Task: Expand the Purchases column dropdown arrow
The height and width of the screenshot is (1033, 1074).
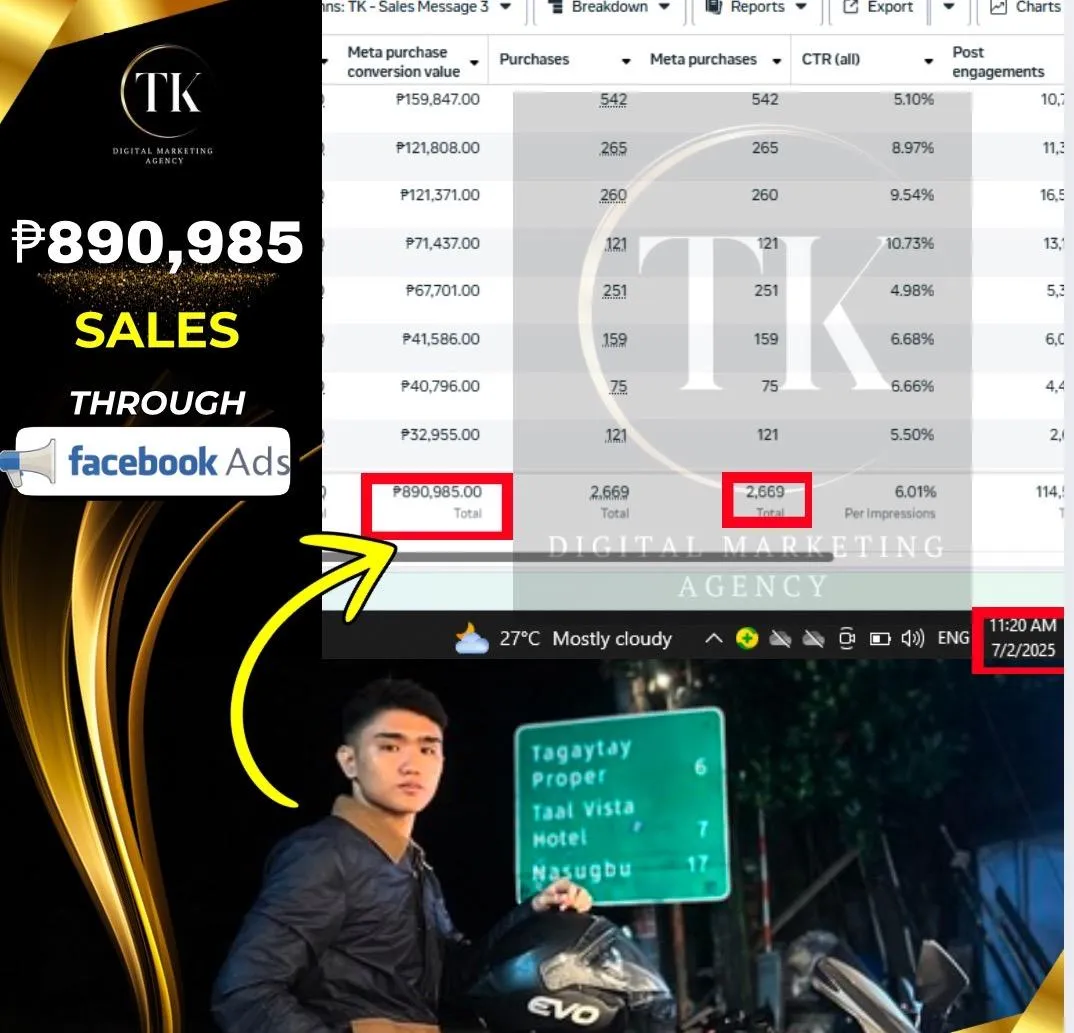Action: coord(625,61)
